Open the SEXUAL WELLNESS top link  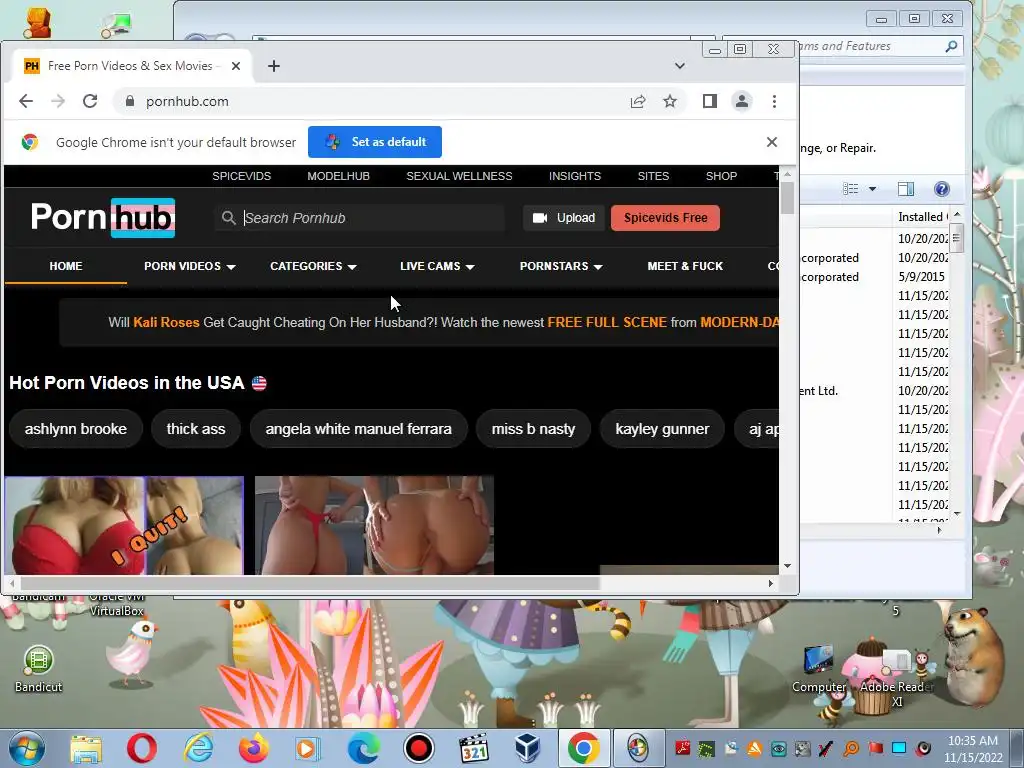pos(459,176)
